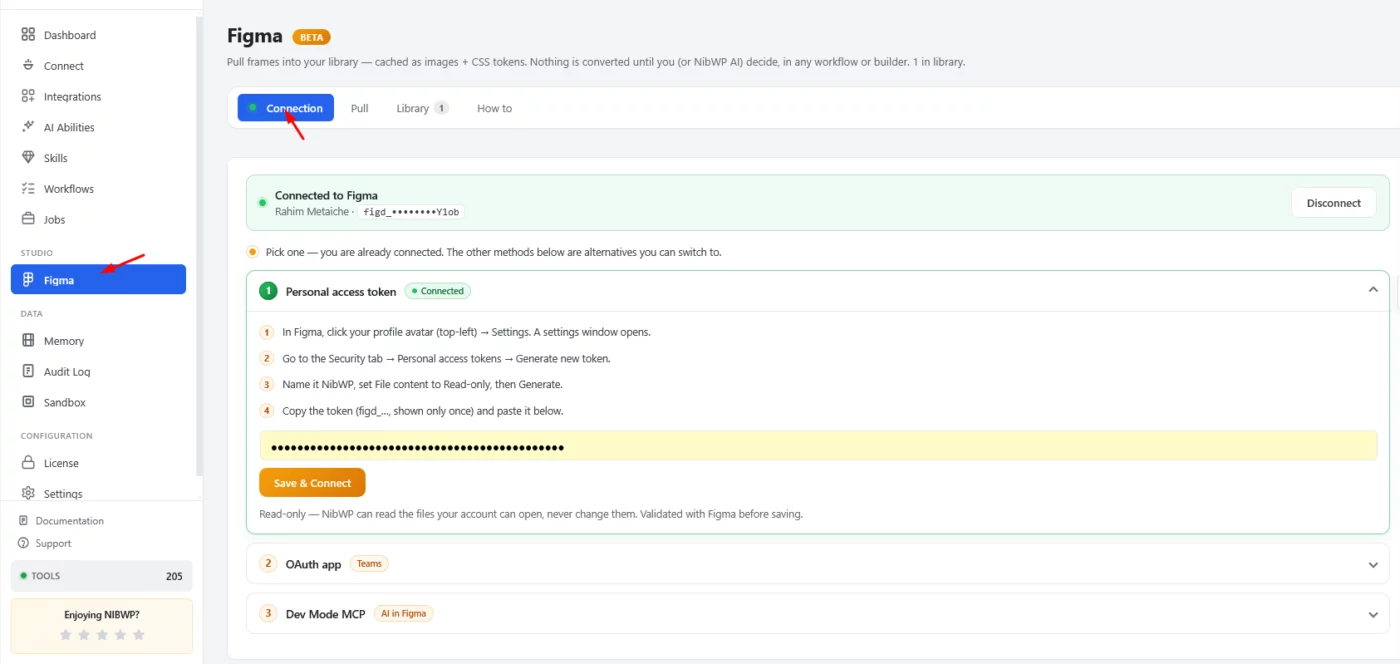This screenshot has height=664, width=1400.
Task: Collapse the Personal access token section
Action: 1373,290
